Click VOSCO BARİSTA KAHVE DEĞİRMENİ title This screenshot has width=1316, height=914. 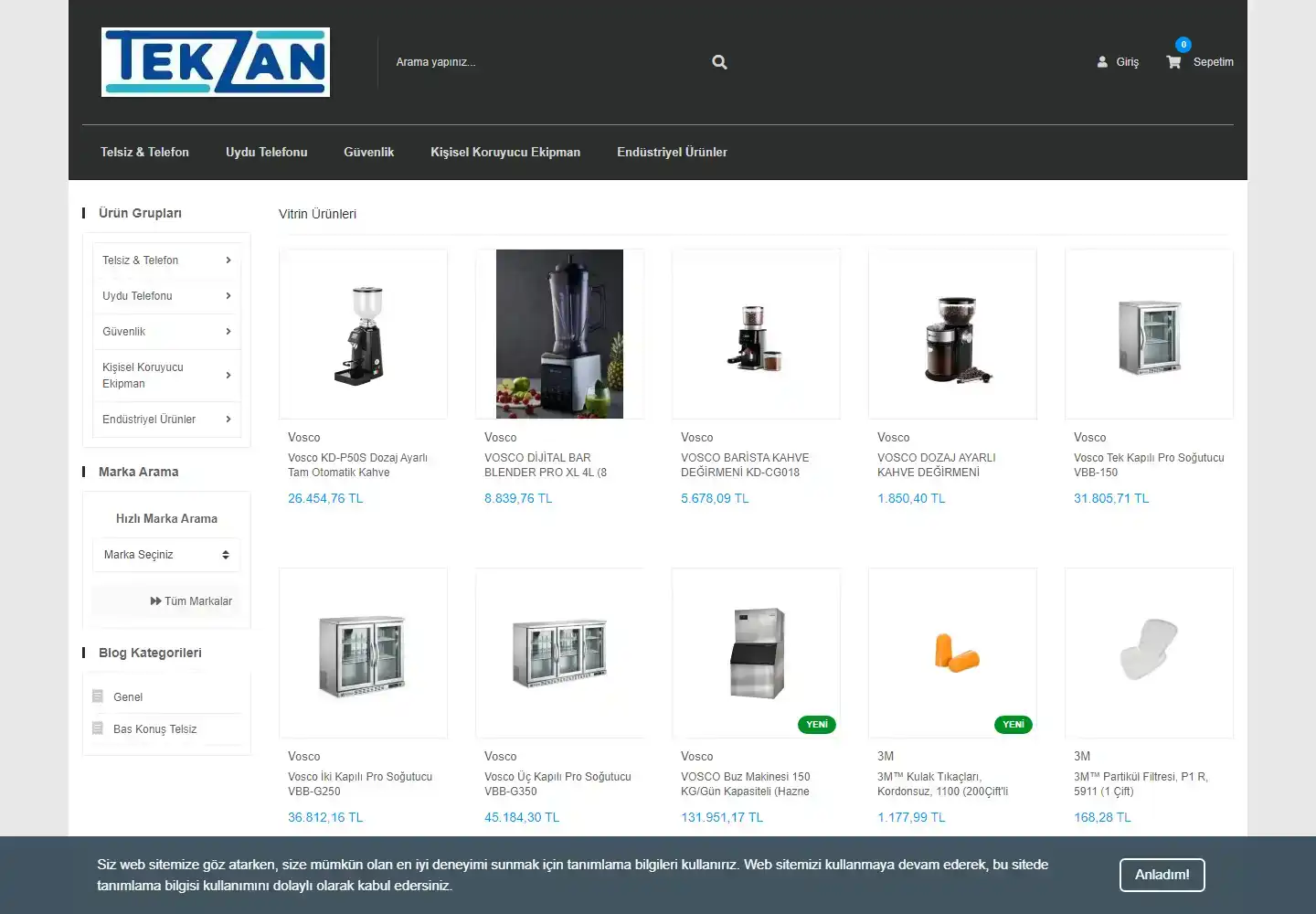[745, 465]
